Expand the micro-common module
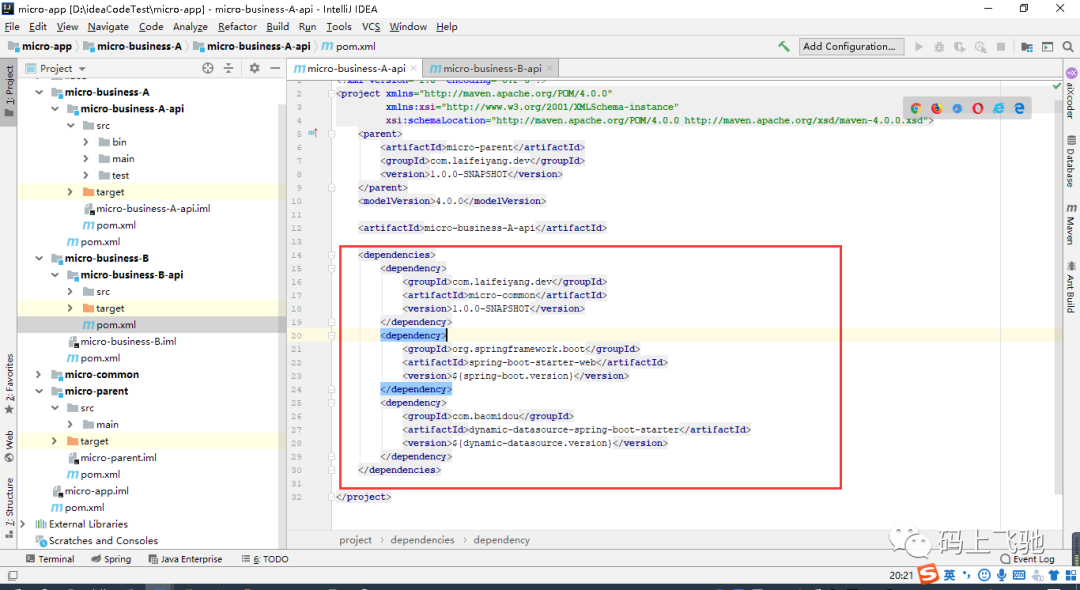Image resolution: width=1080 pixels, height=590 pixels. tap(39, 375)
